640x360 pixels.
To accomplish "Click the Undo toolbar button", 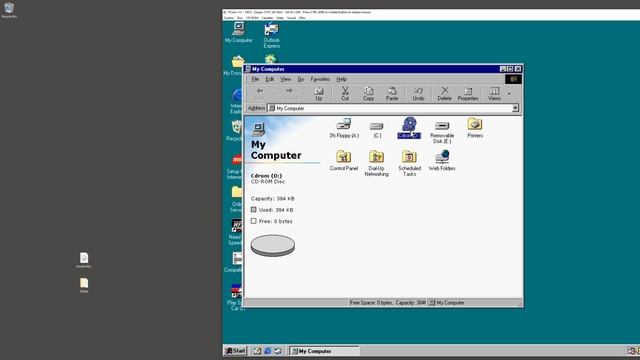I will [x=418, y=93].
